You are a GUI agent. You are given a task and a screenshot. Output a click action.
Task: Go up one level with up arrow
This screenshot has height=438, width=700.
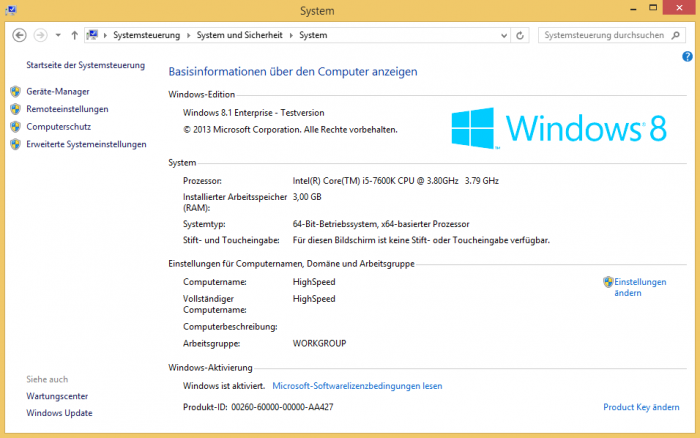coord(75,35)
